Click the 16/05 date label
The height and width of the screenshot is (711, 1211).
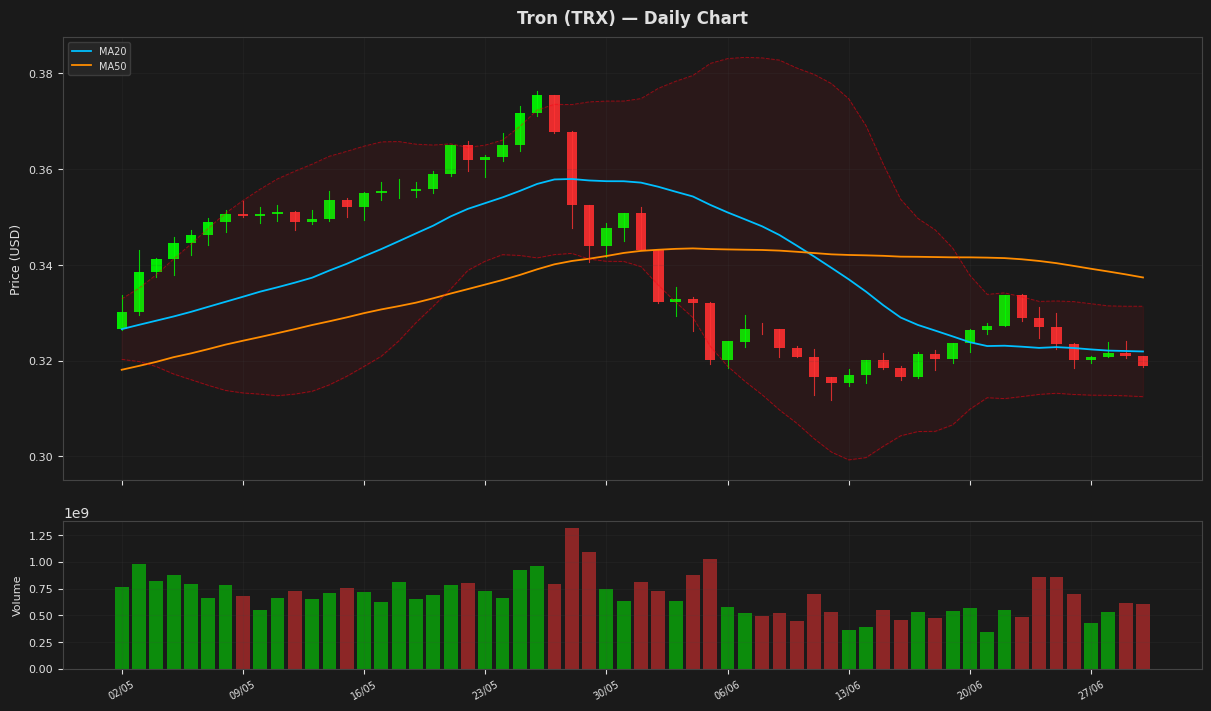click(x=363, y=690)
